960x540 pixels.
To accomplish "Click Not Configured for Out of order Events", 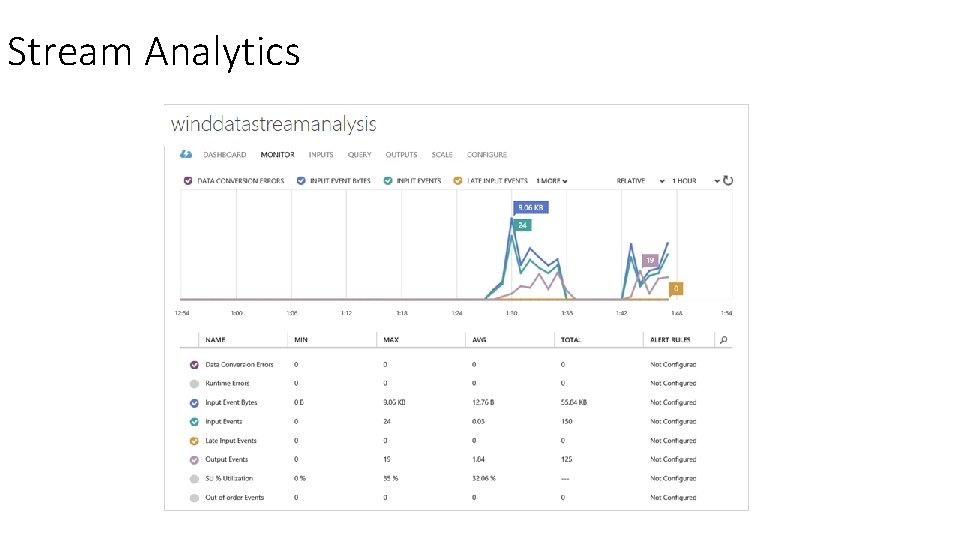I will (673, 497).
